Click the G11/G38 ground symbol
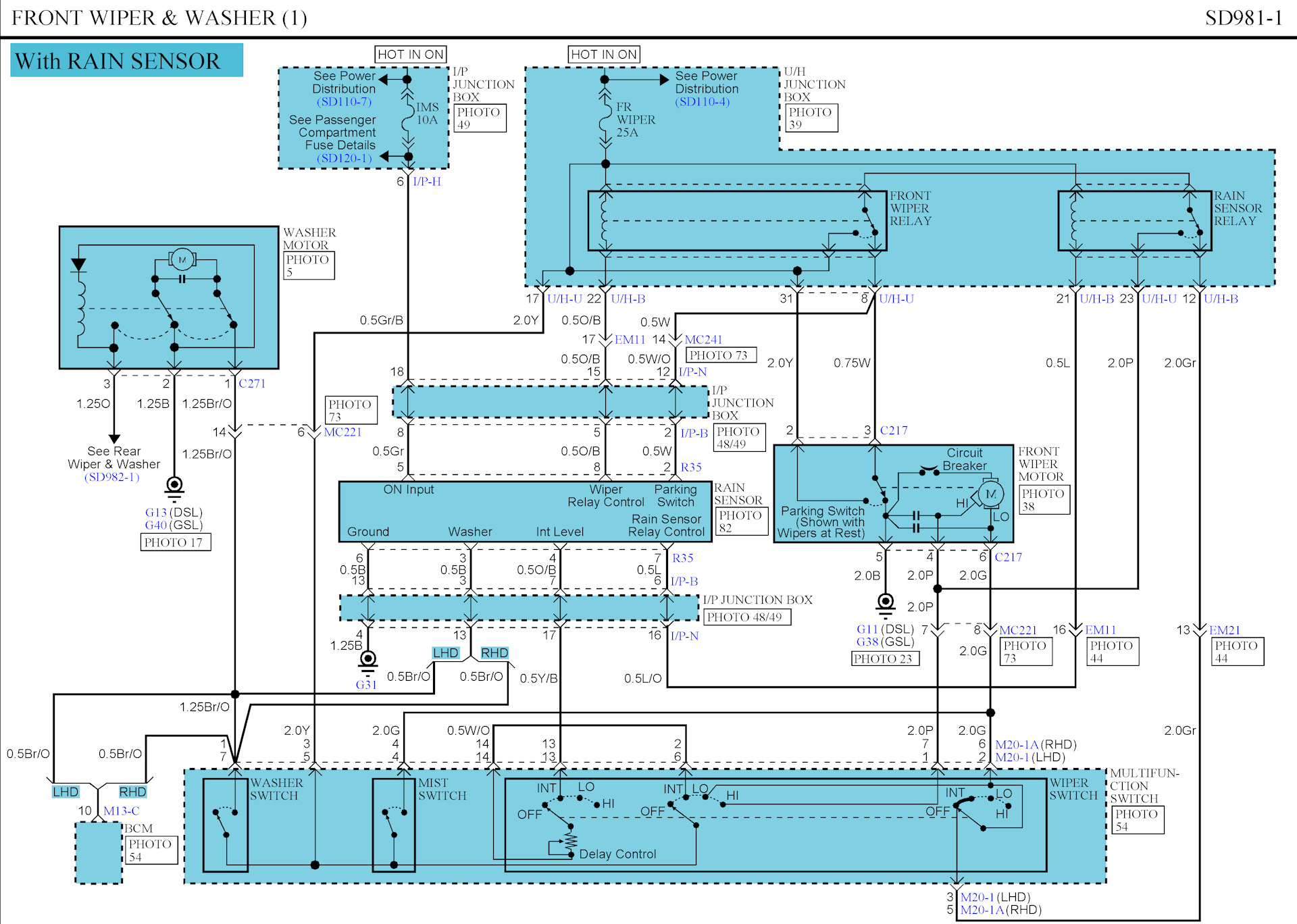This screenshot has height=924, width=1297. tap(886, 602)
